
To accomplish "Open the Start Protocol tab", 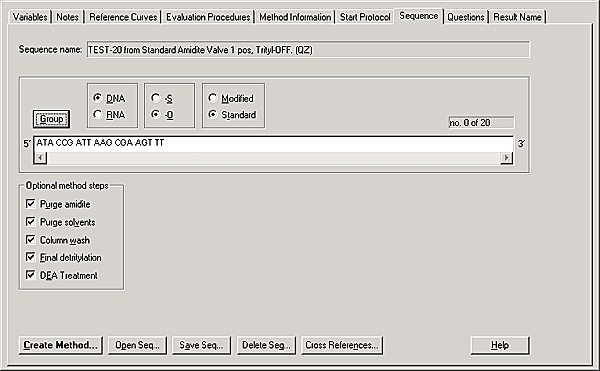I will coord(365,17).
